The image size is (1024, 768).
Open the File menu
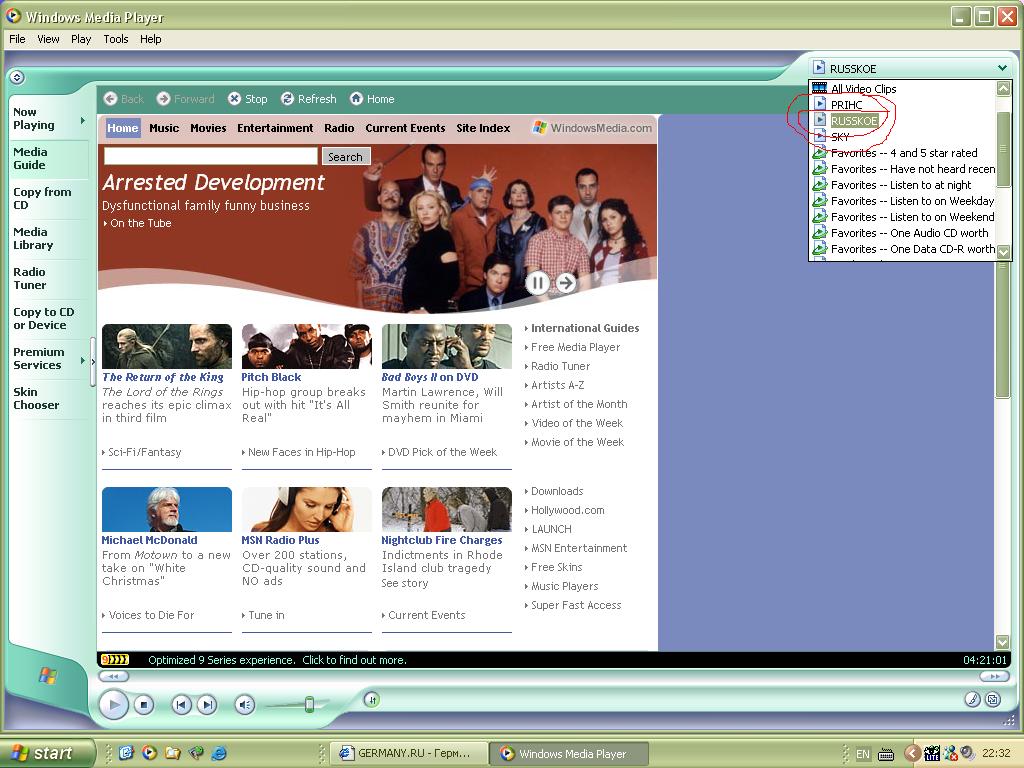point(17,39)
